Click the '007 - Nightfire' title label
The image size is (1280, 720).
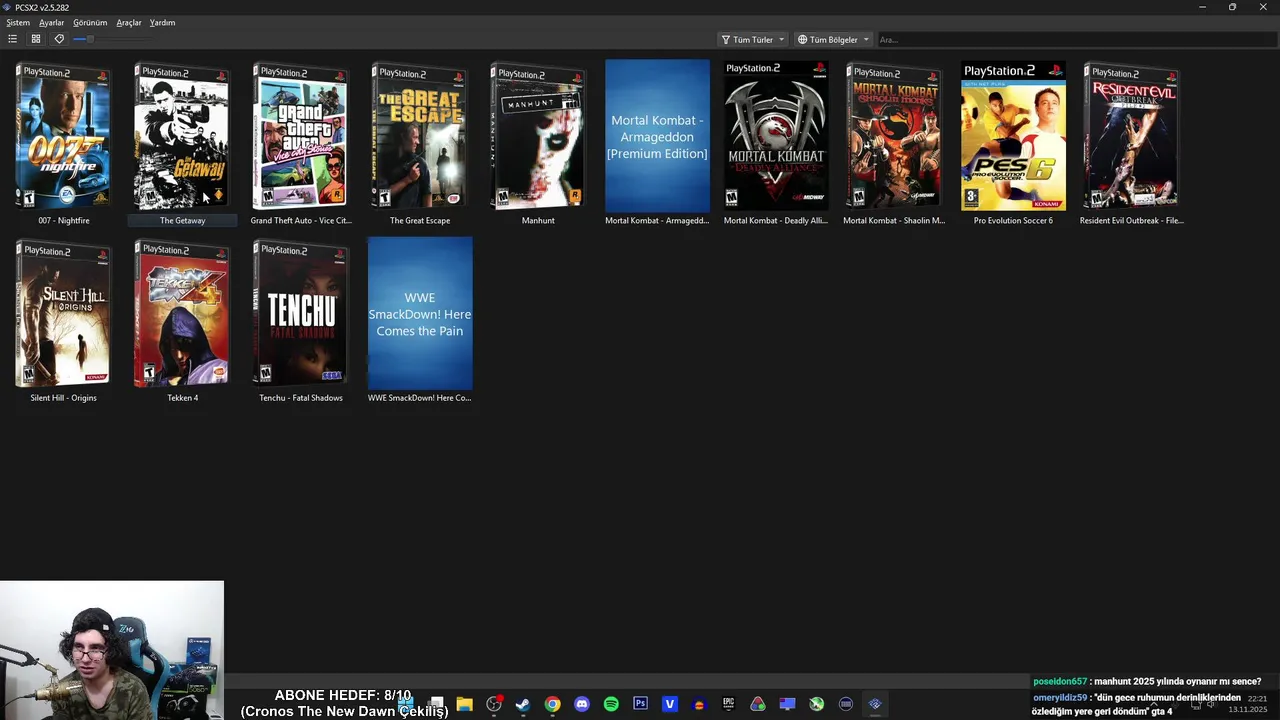click(63, 220)
